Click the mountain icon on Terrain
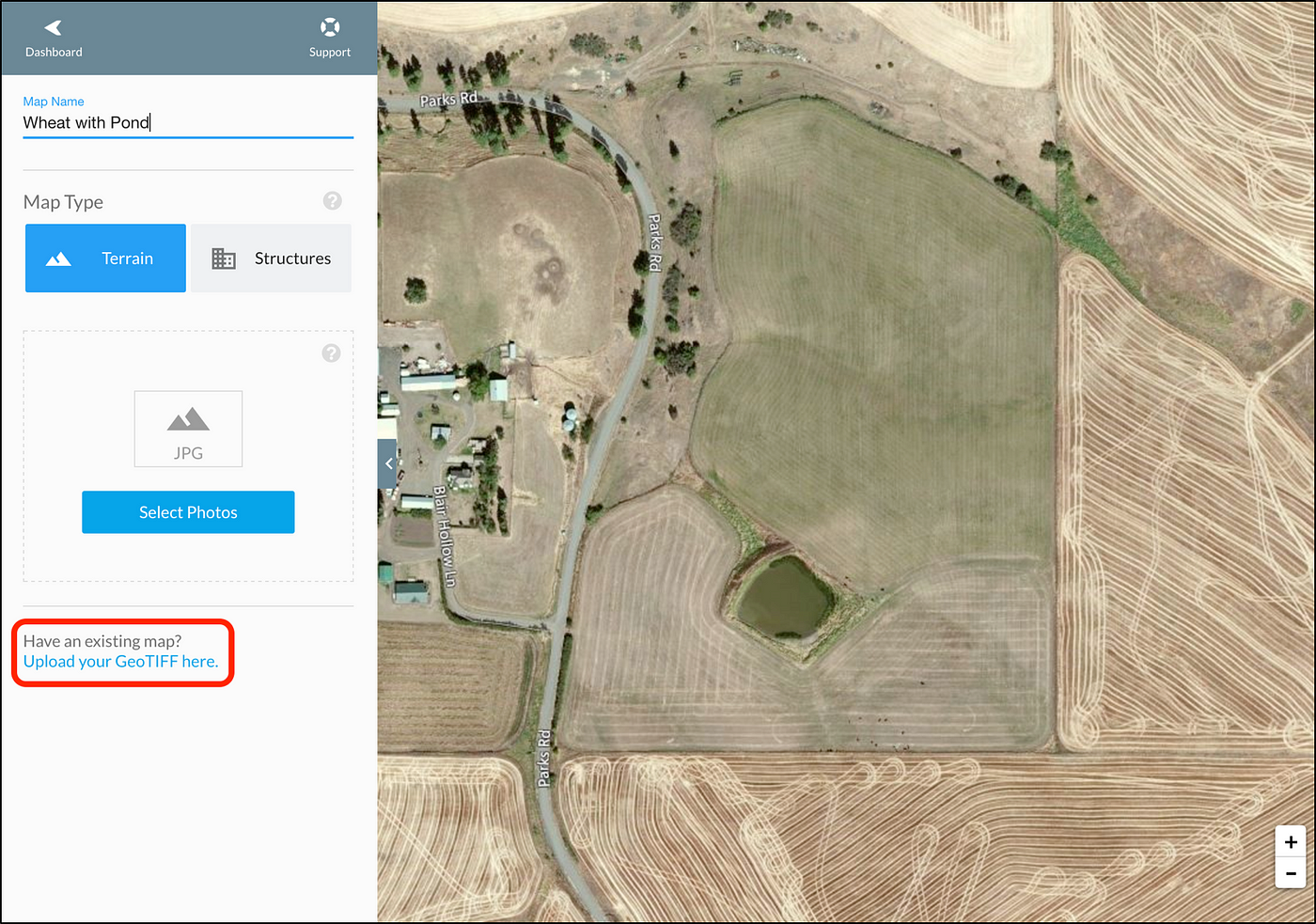 click(x=58, y=258)
